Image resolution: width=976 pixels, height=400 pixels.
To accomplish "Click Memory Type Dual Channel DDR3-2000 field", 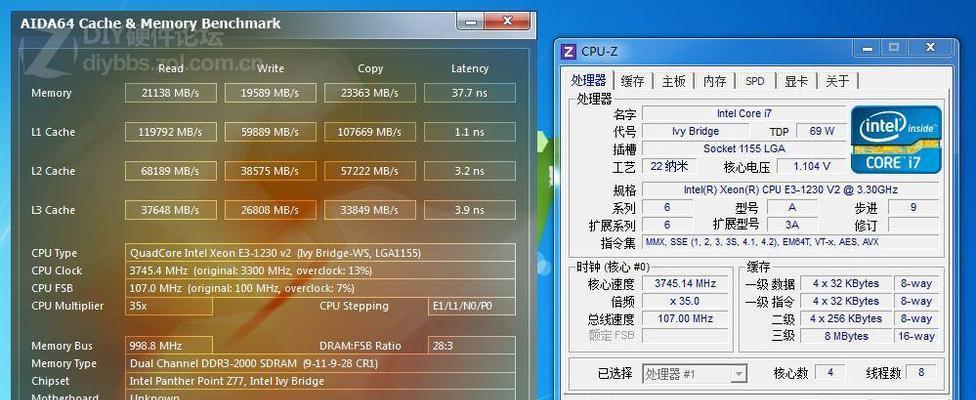I will 320,363.
